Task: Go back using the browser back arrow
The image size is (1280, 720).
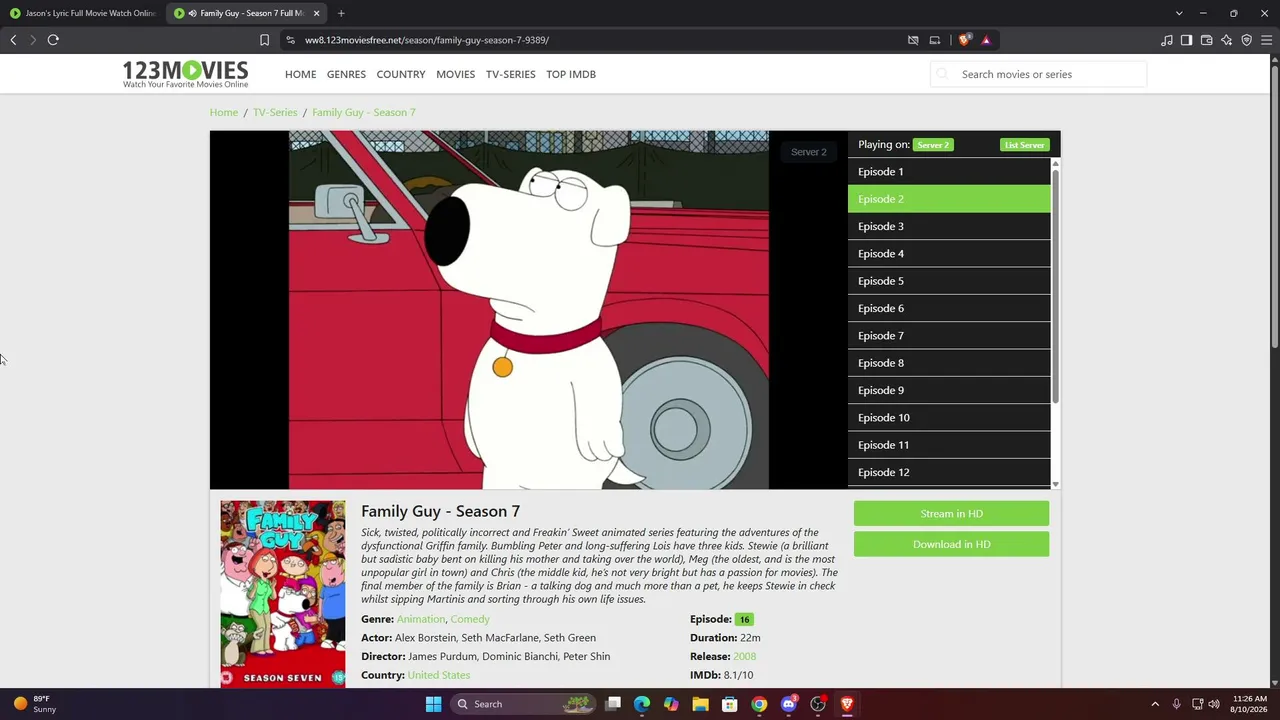Action: pos(13,40)
